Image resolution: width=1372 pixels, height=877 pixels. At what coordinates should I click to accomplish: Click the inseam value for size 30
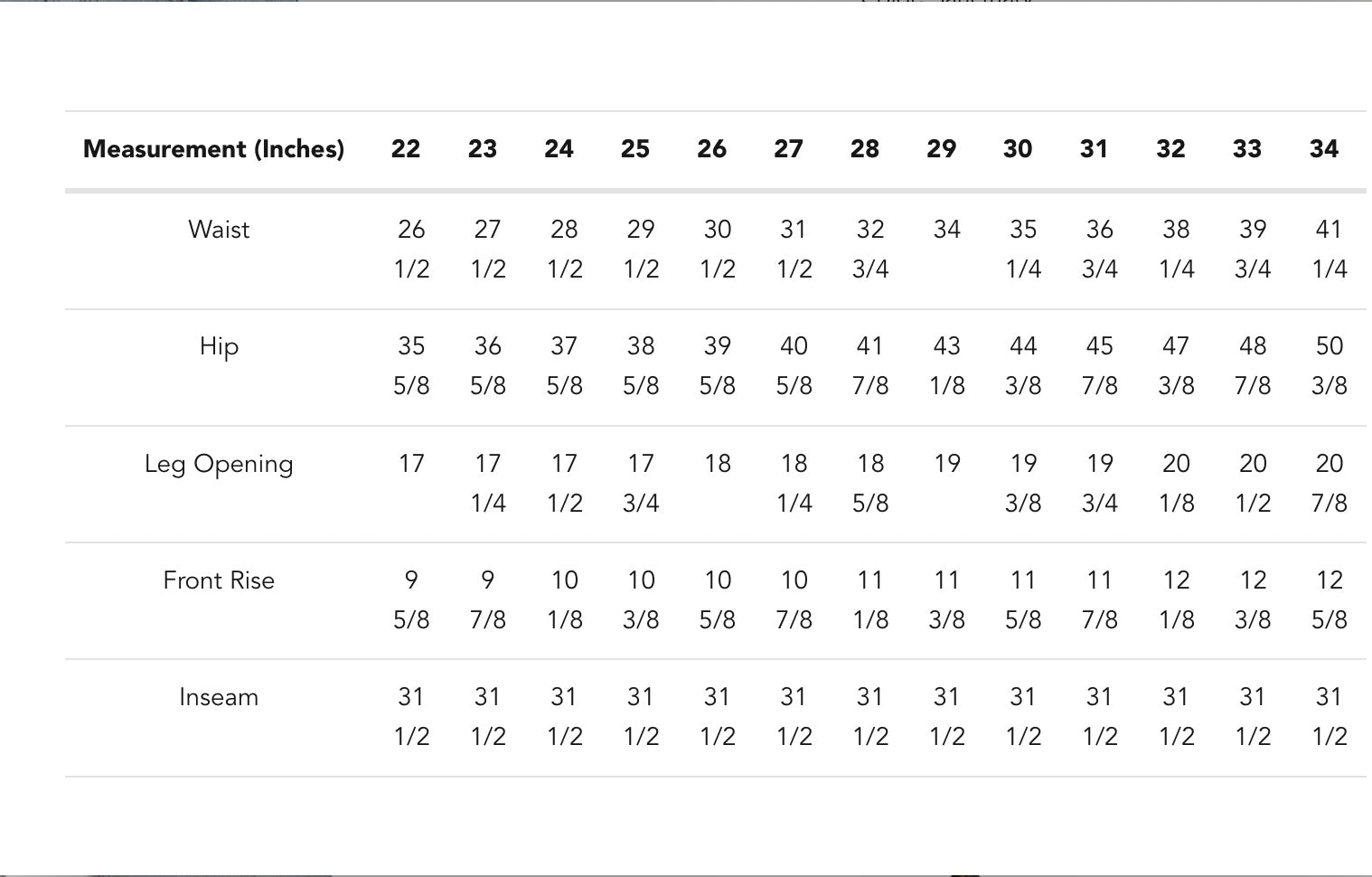click(1023, 716)
